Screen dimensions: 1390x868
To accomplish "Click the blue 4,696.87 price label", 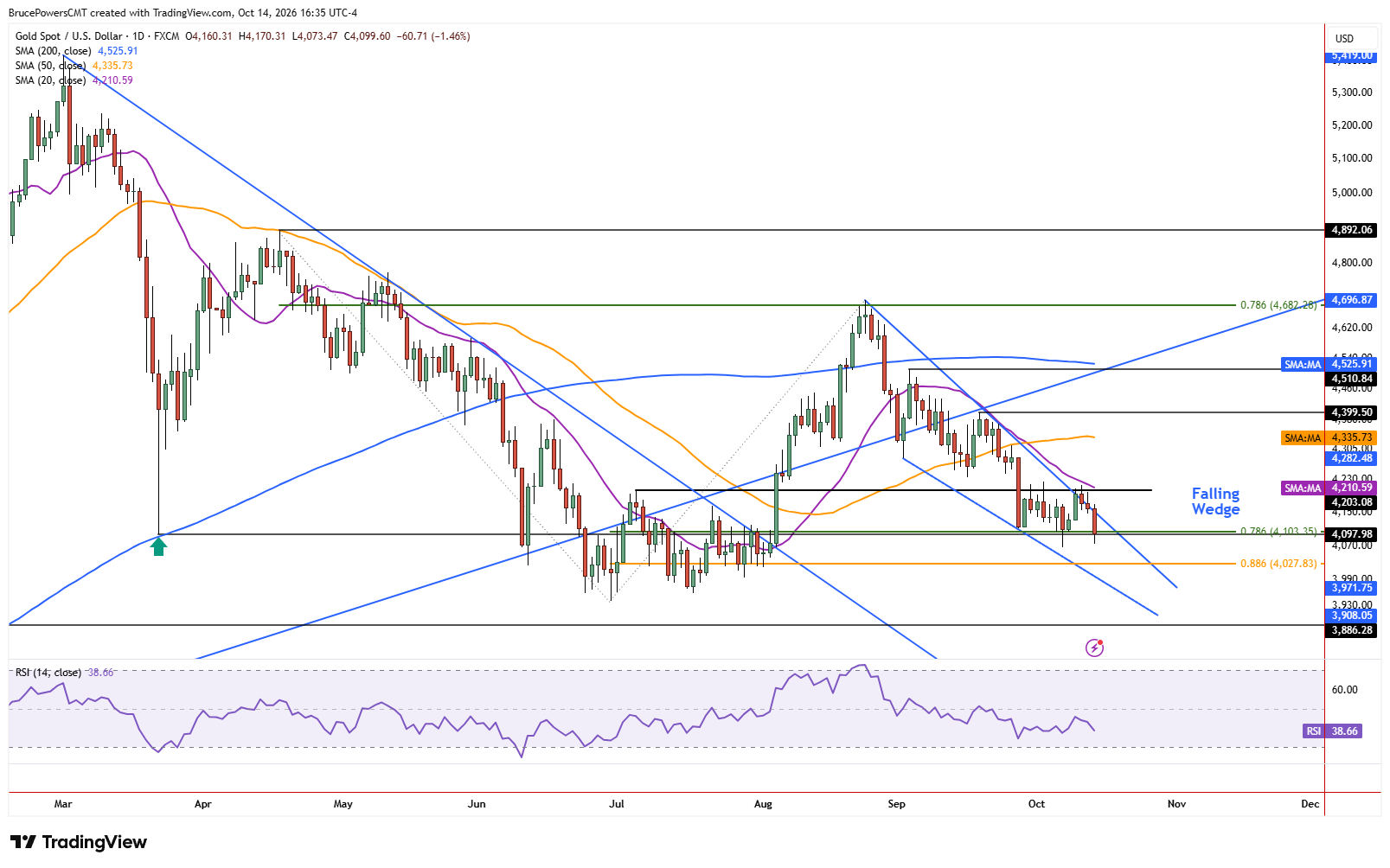I will 1351,300.
